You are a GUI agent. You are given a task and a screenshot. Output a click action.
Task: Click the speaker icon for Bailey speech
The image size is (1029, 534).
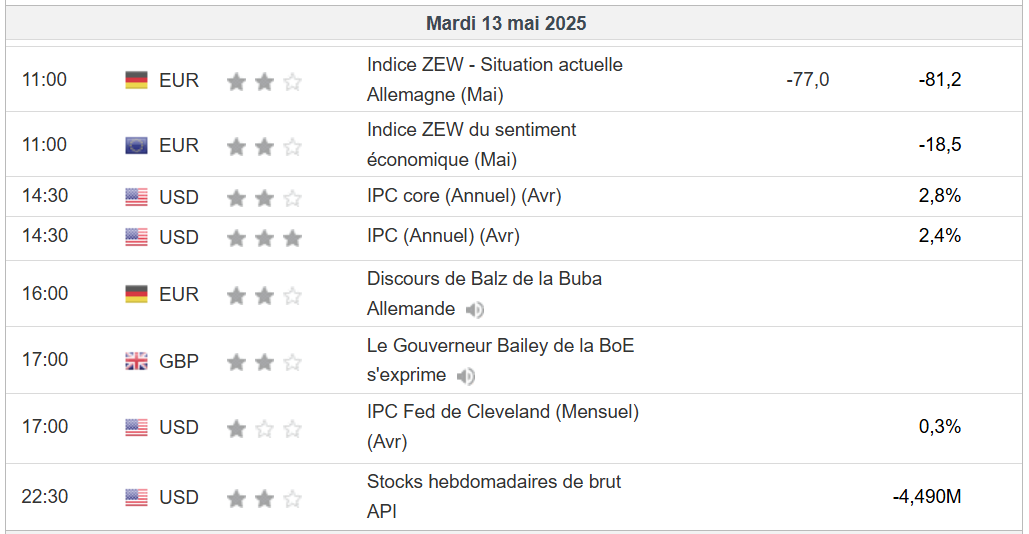coord(466,377)
